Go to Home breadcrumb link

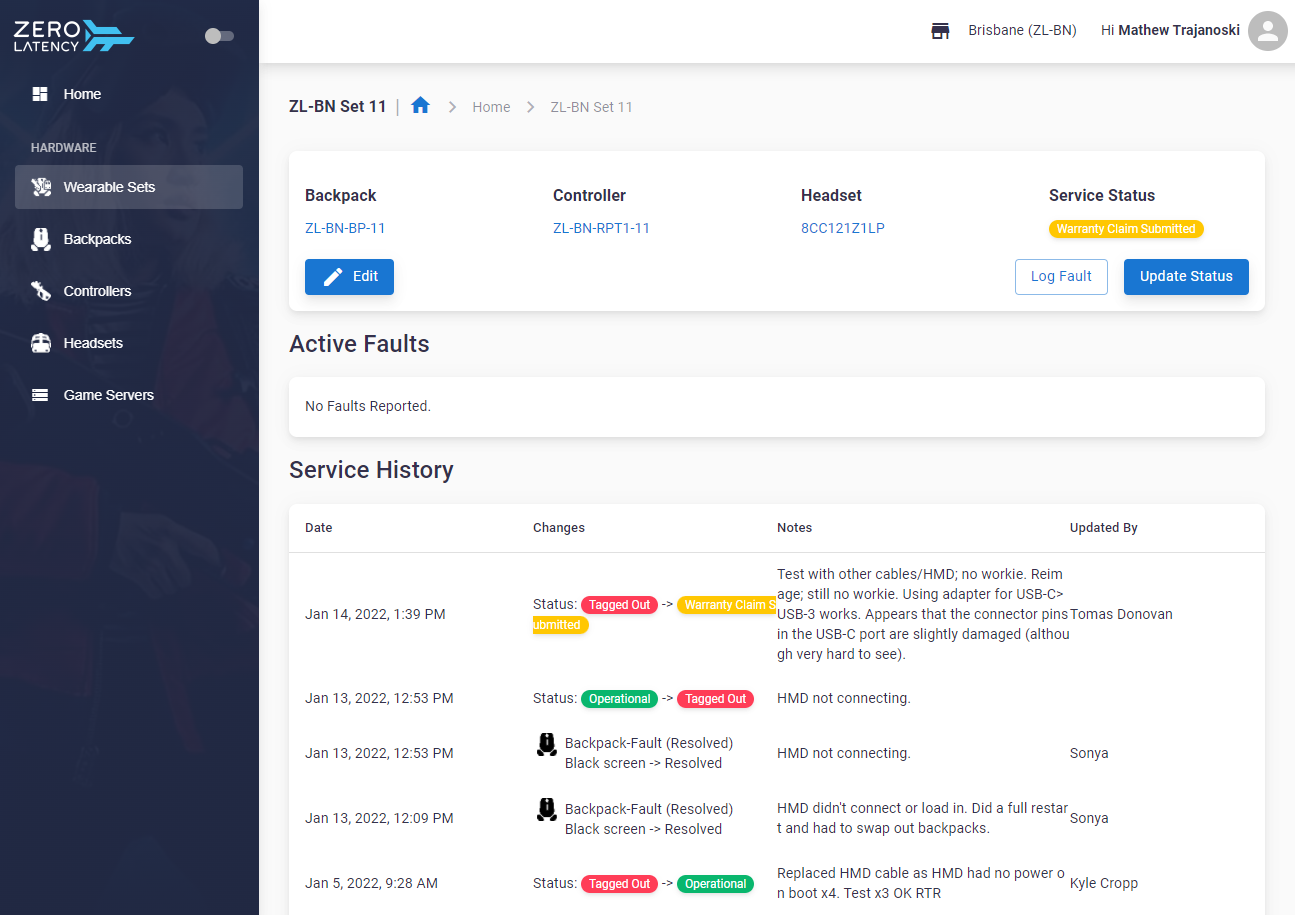(491, 107)
